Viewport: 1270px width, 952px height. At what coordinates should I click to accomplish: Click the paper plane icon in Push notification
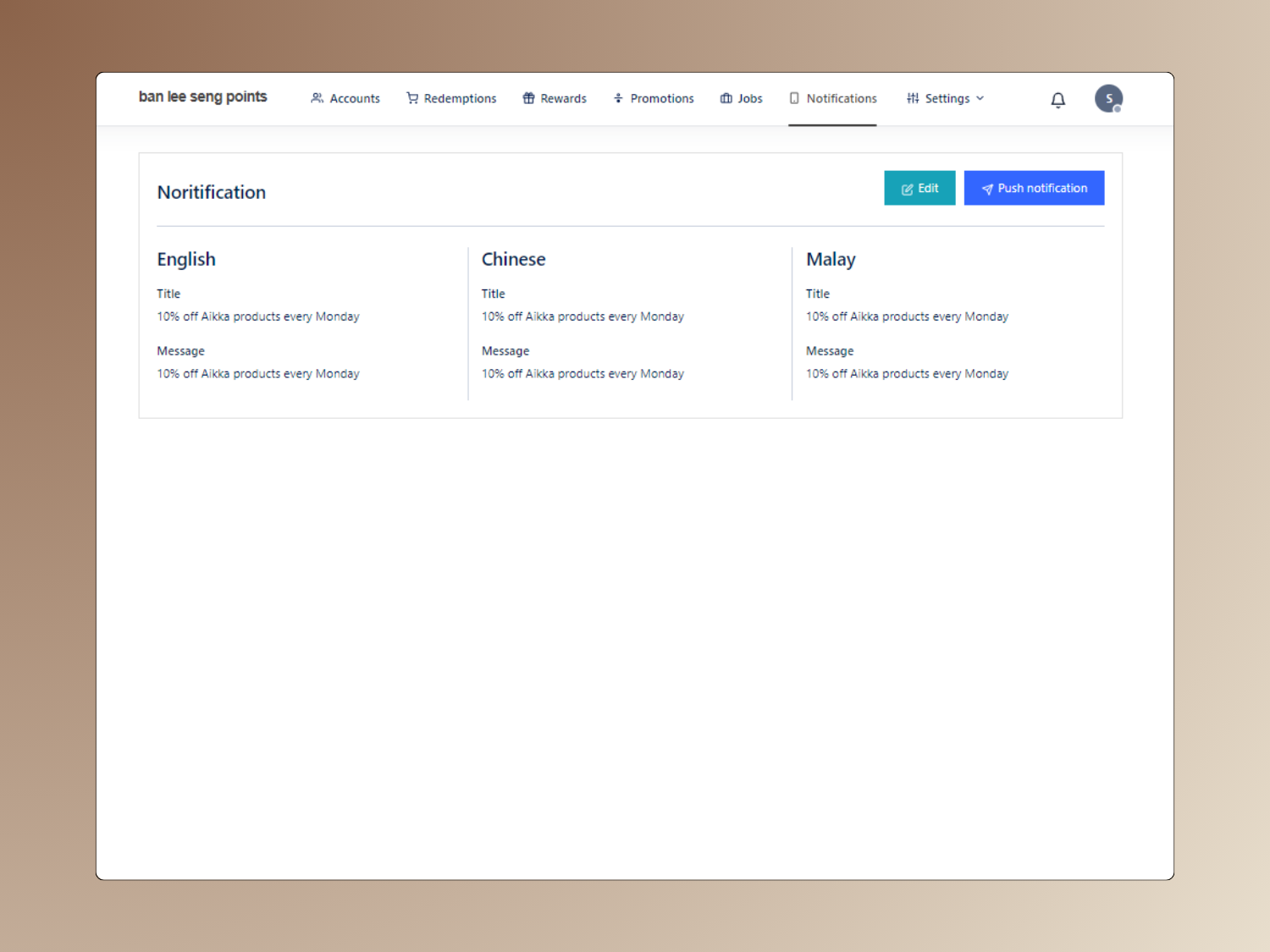point(986,189)
